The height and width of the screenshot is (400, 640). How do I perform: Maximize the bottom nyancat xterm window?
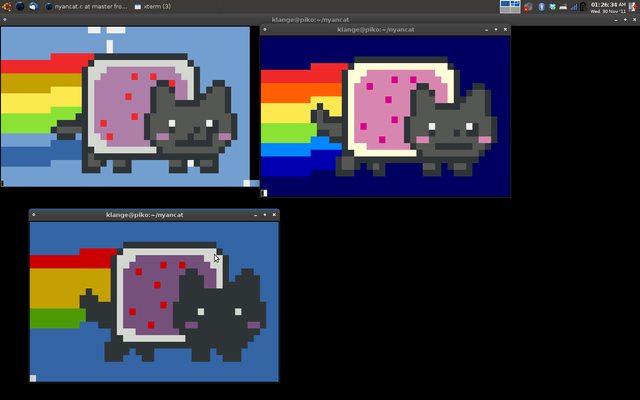tap(265, 215)
